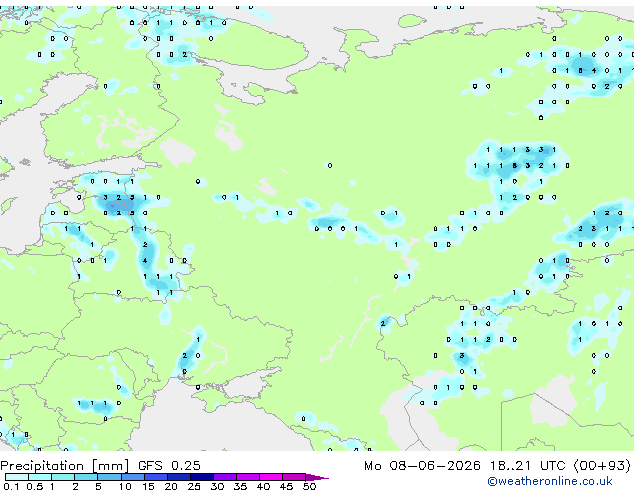
Task: Select the 35–40 mm legend color swatch
Action: (247, 477)
